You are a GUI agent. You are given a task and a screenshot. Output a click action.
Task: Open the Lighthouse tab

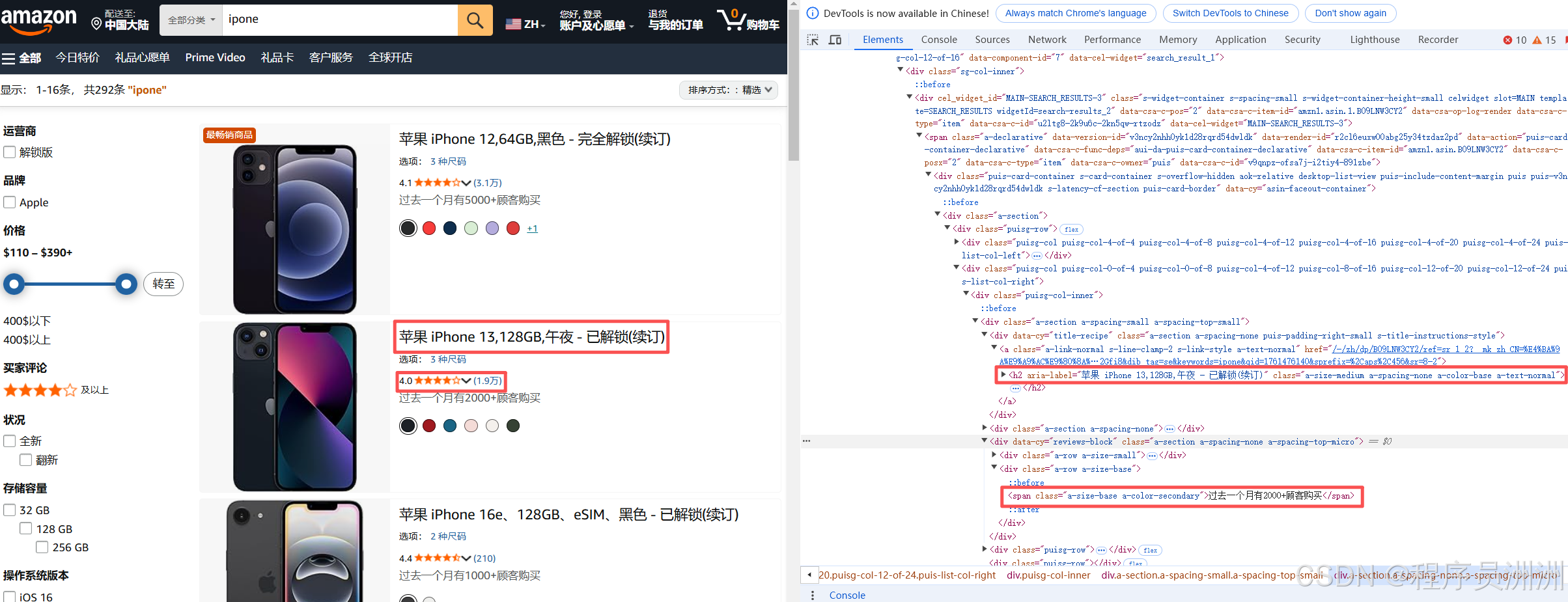[x=1375, y=40]
